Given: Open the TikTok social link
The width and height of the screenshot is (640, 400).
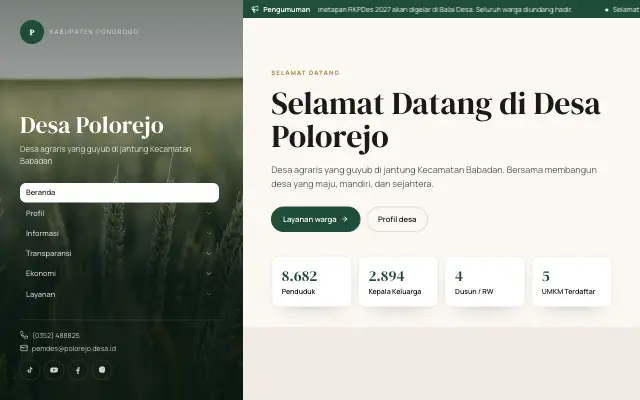Looking at the screenshot, I should (30, 370).
